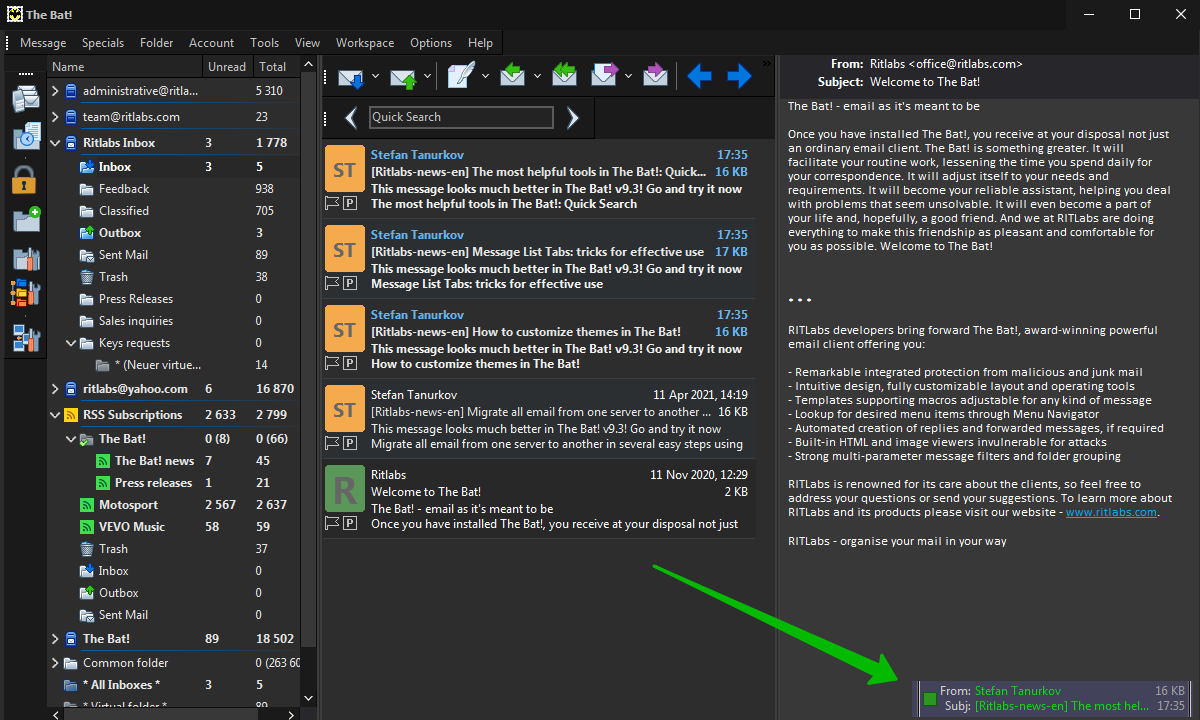
Task: Collapse the Ritlabs Inbox account tree
Action: 56,143
